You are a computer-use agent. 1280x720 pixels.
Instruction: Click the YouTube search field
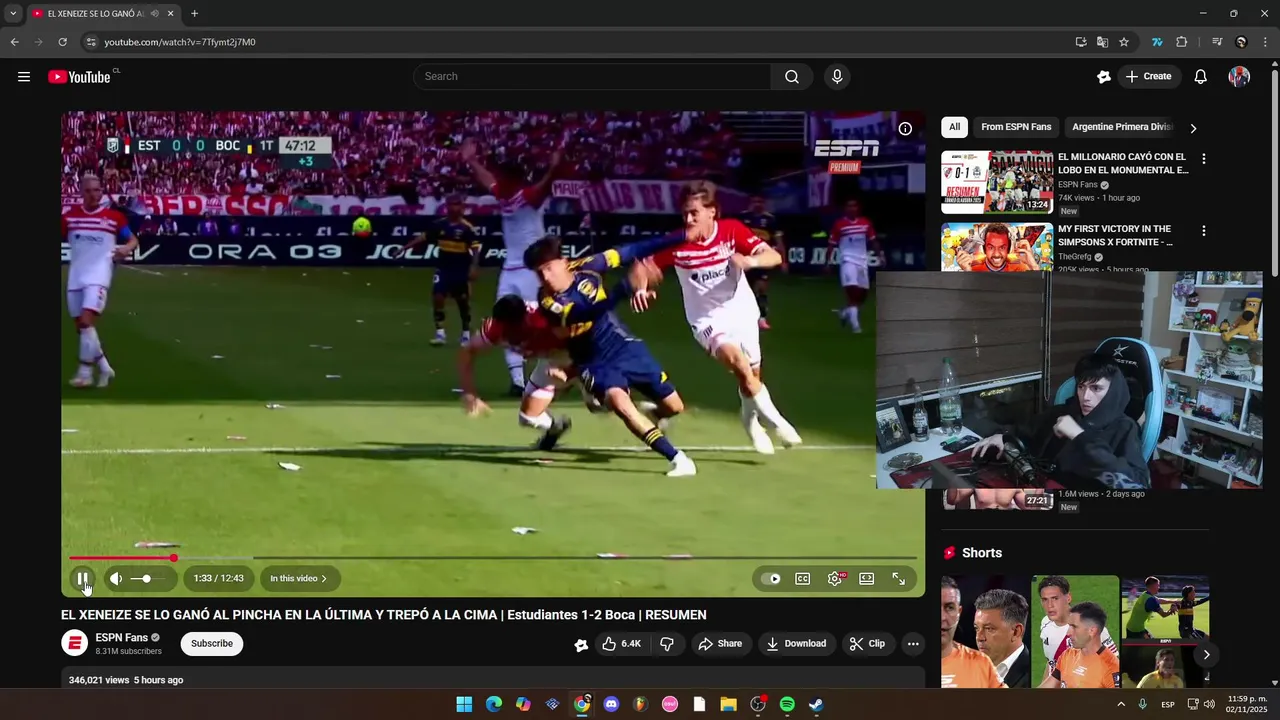[x=592, y=77]
